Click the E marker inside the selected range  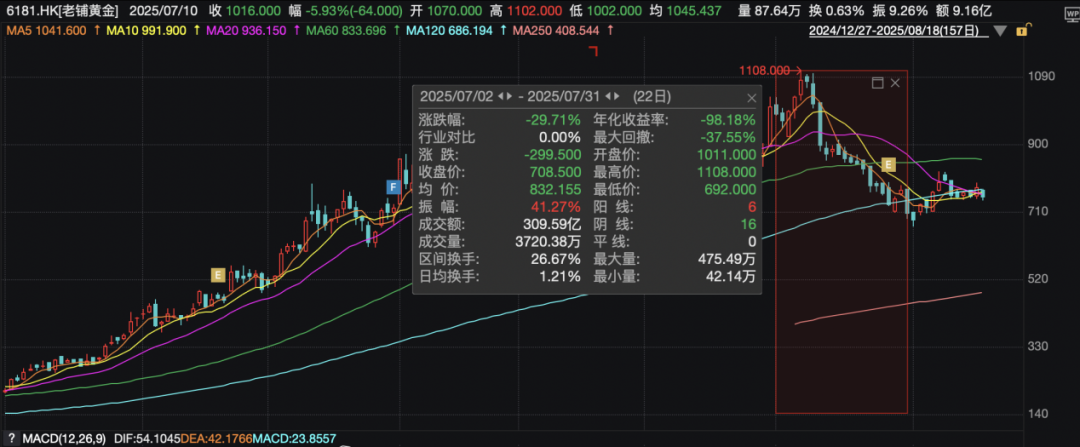pyautogui.click(x=888, y=165)
